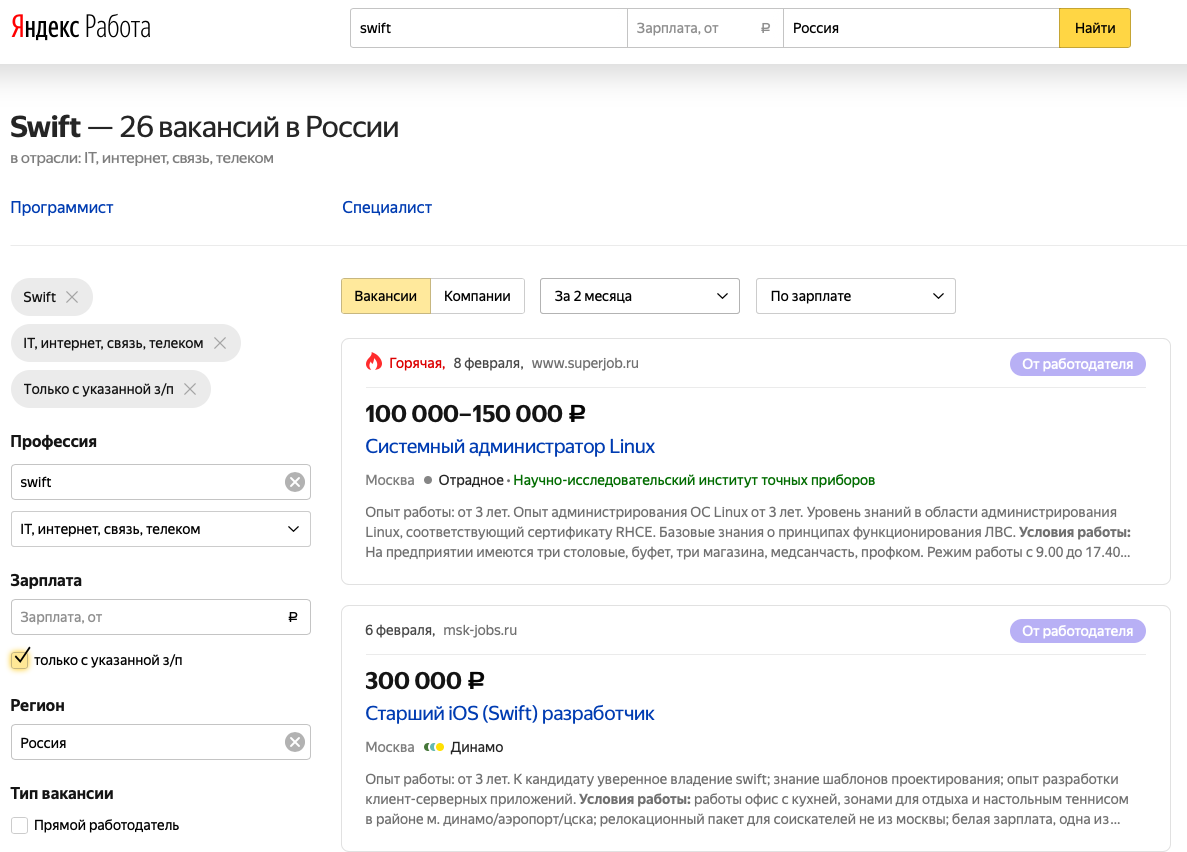Click the msk-jobs.ru source text
The height and width of the screenshot is (852, 1187).
[x=480, y=630]
